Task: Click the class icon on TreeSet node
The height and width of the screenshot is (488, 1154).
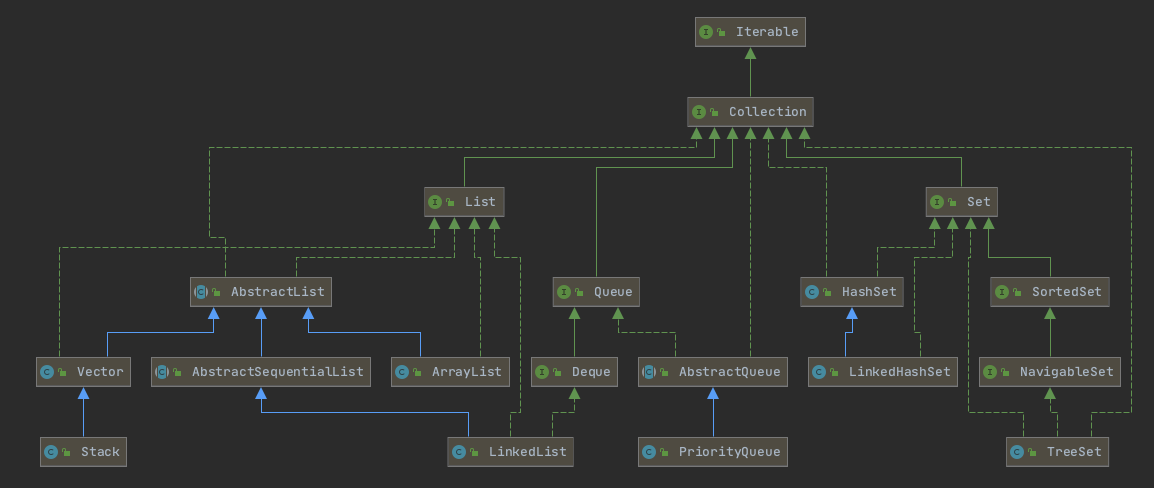Action: (1017, 452)
